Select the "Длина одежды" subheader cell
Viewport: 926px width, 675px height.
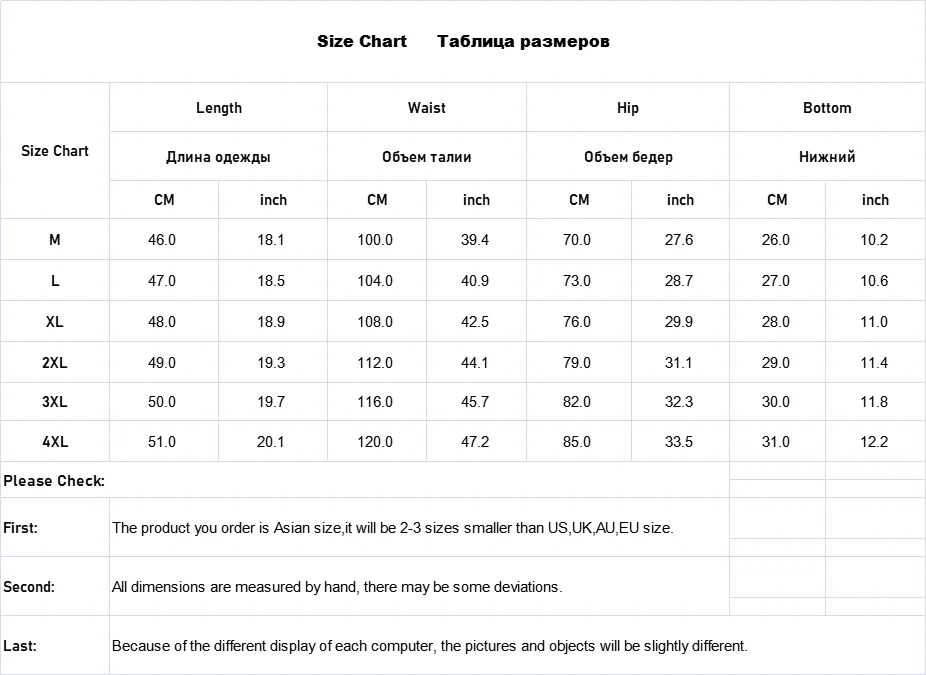pos(218,157)
